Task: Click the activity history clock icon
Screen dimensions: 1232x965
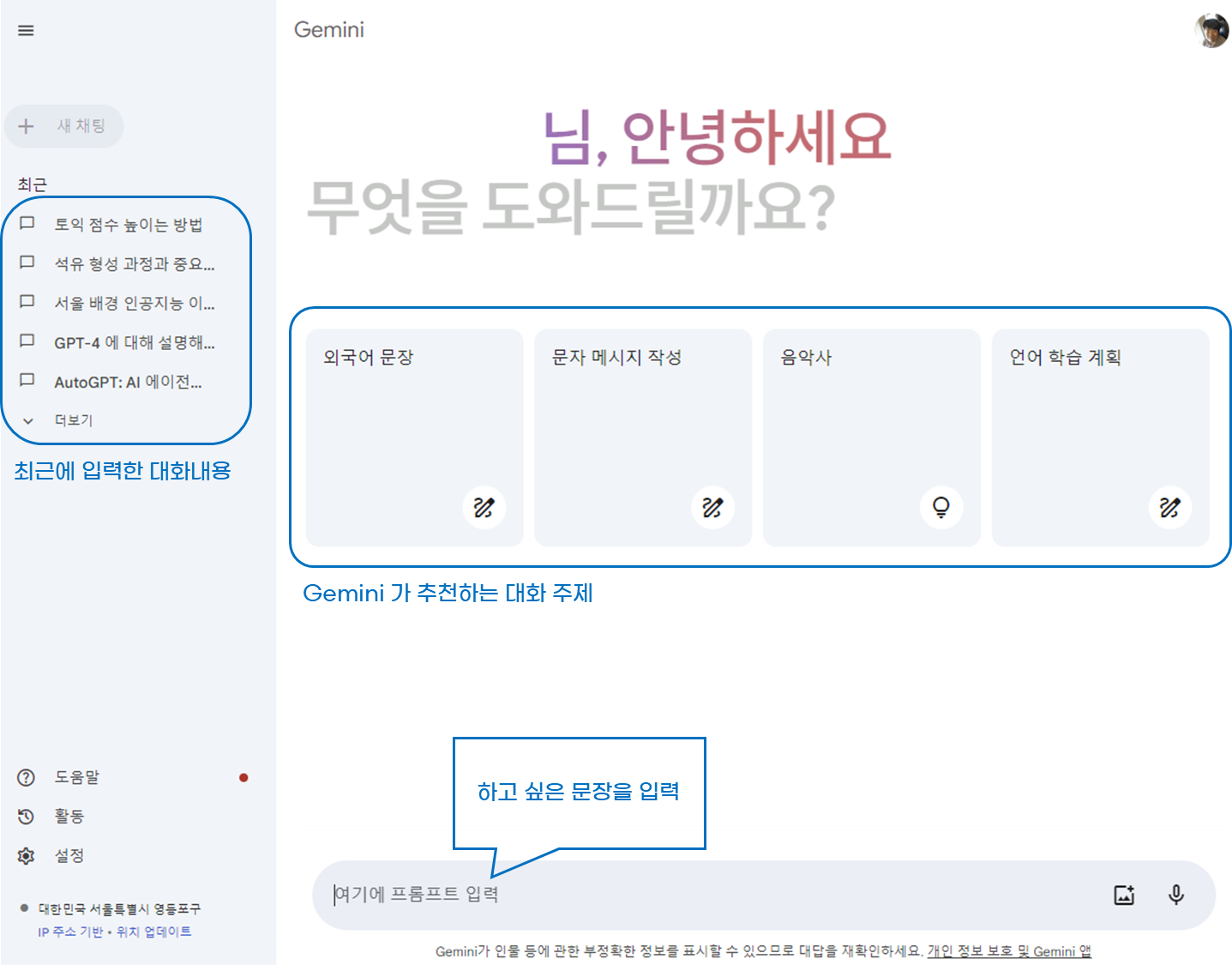Action: tap(27, 817)
